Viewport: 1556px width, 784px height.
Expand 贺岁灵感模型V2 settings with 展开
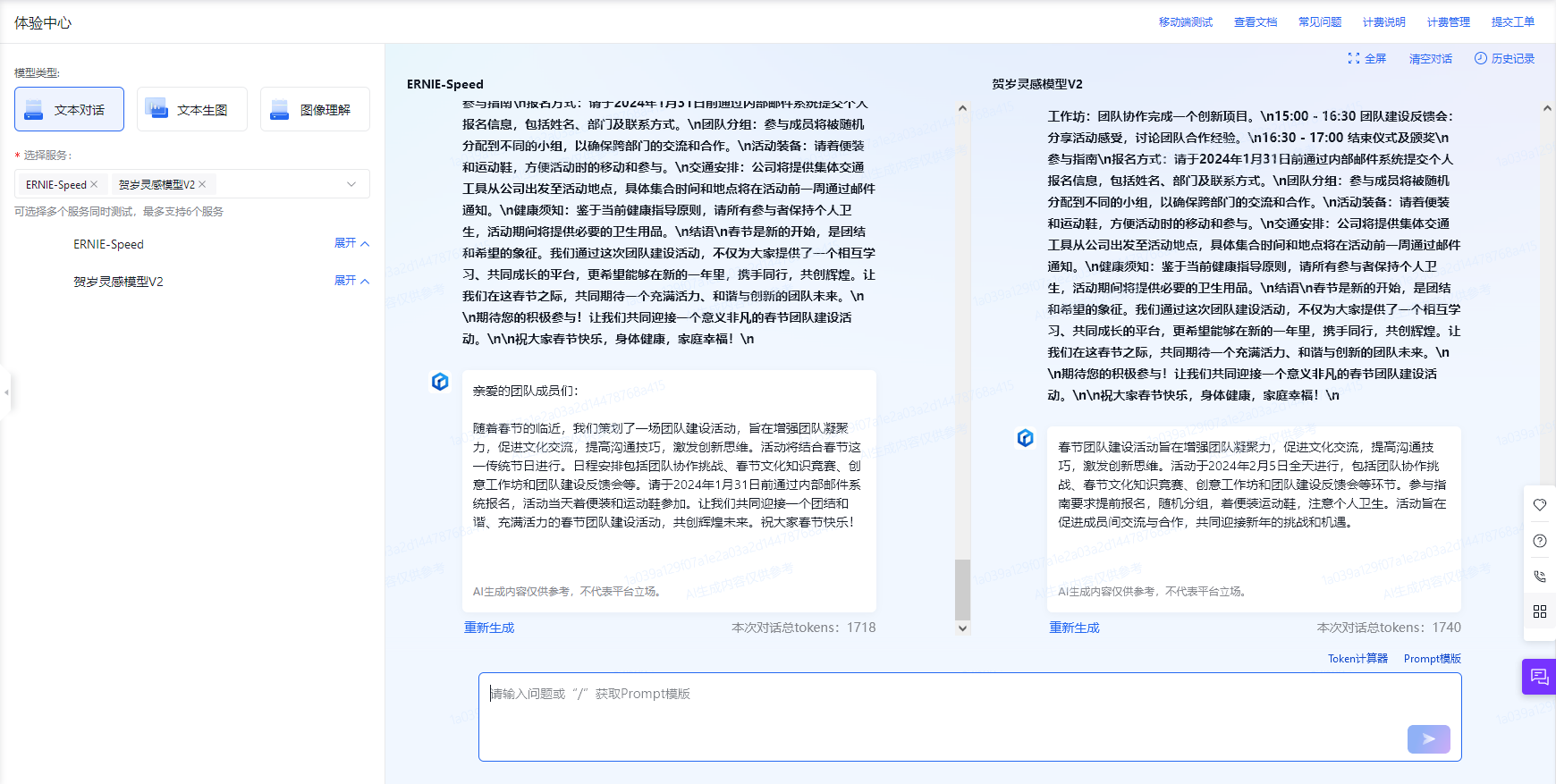click(351, 281)
